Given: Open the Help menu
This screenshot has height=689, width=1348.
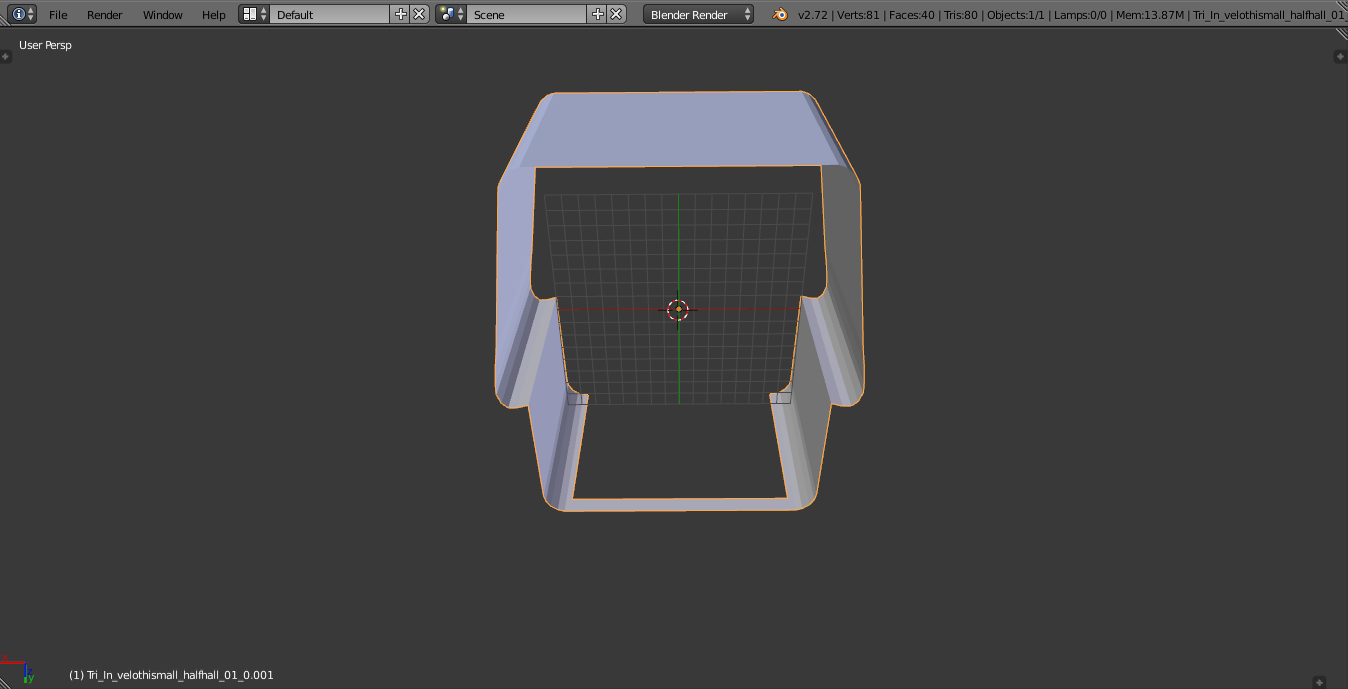Looking at the screenshot, I should coord(214,15).
